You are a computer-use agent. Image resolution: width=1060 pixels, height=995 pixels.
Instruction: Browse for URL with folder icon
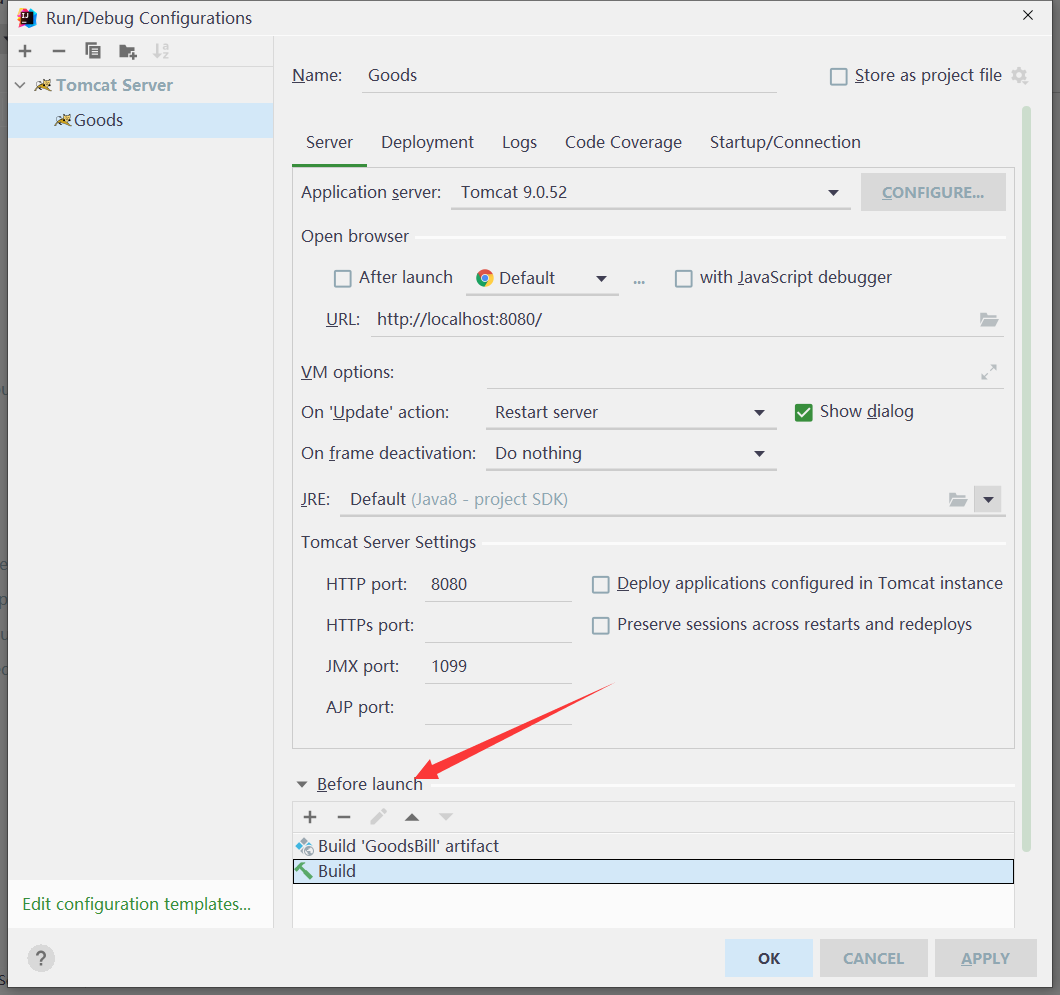click(x=989, y=320)
